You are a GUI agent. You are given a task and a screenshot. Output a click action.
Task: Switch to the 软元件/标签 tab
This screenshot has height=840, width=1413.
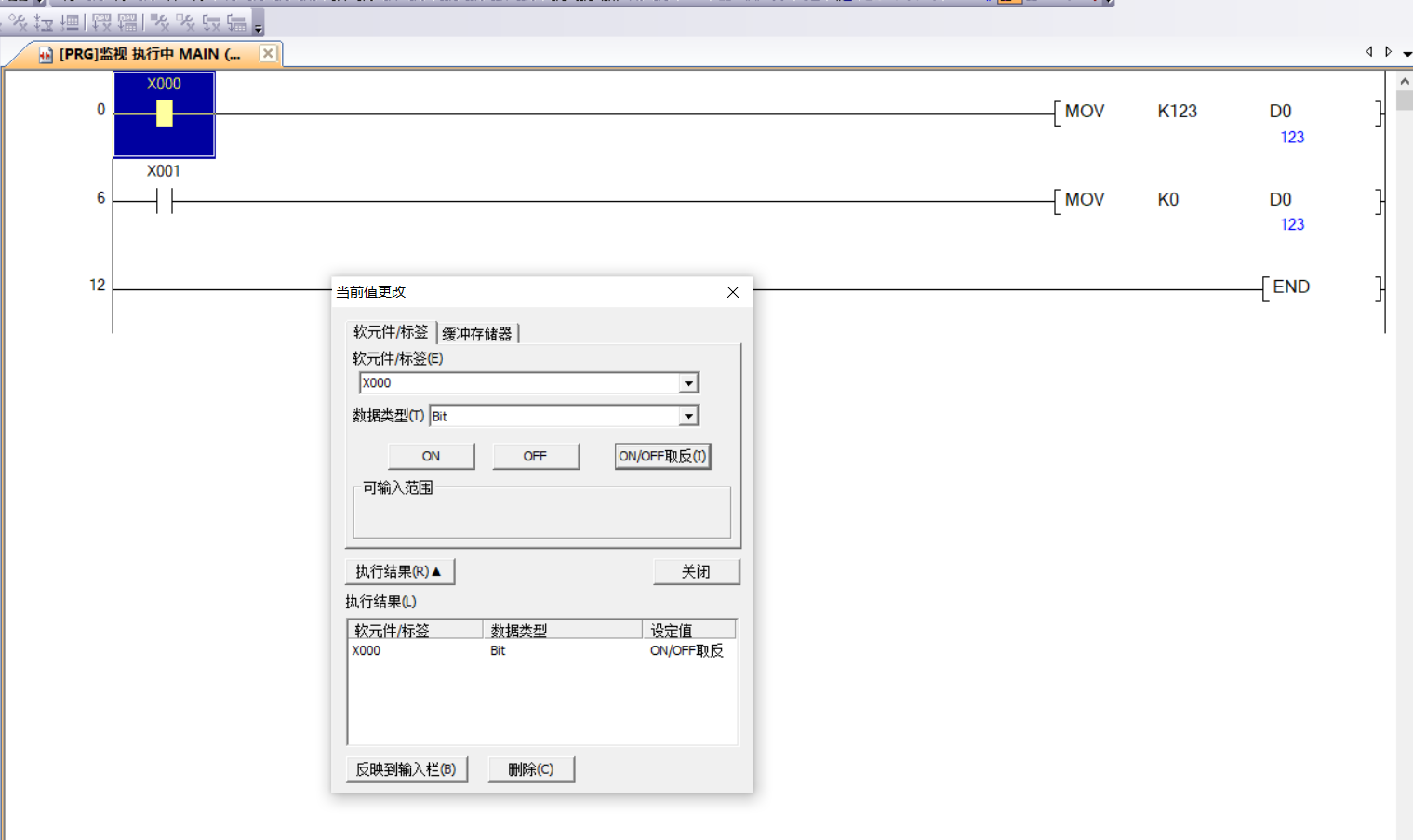point(391,332)
